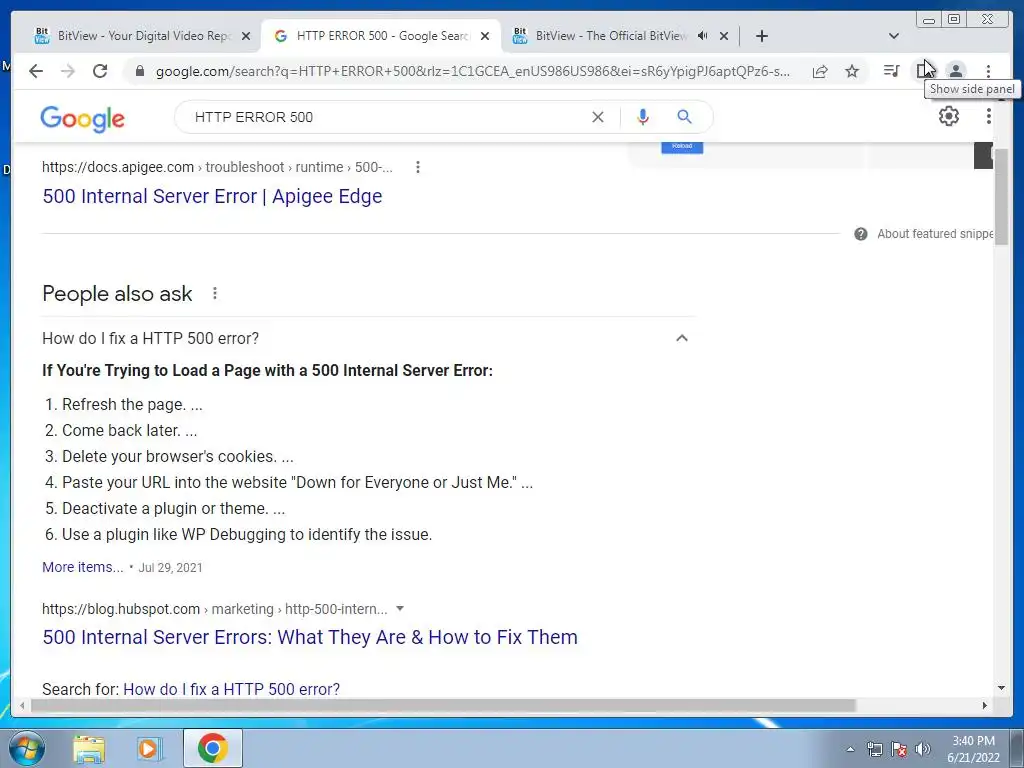This screenshot has width=1024, height=768.
Task: Close the first BitView tab
Action: coord(246,36)
